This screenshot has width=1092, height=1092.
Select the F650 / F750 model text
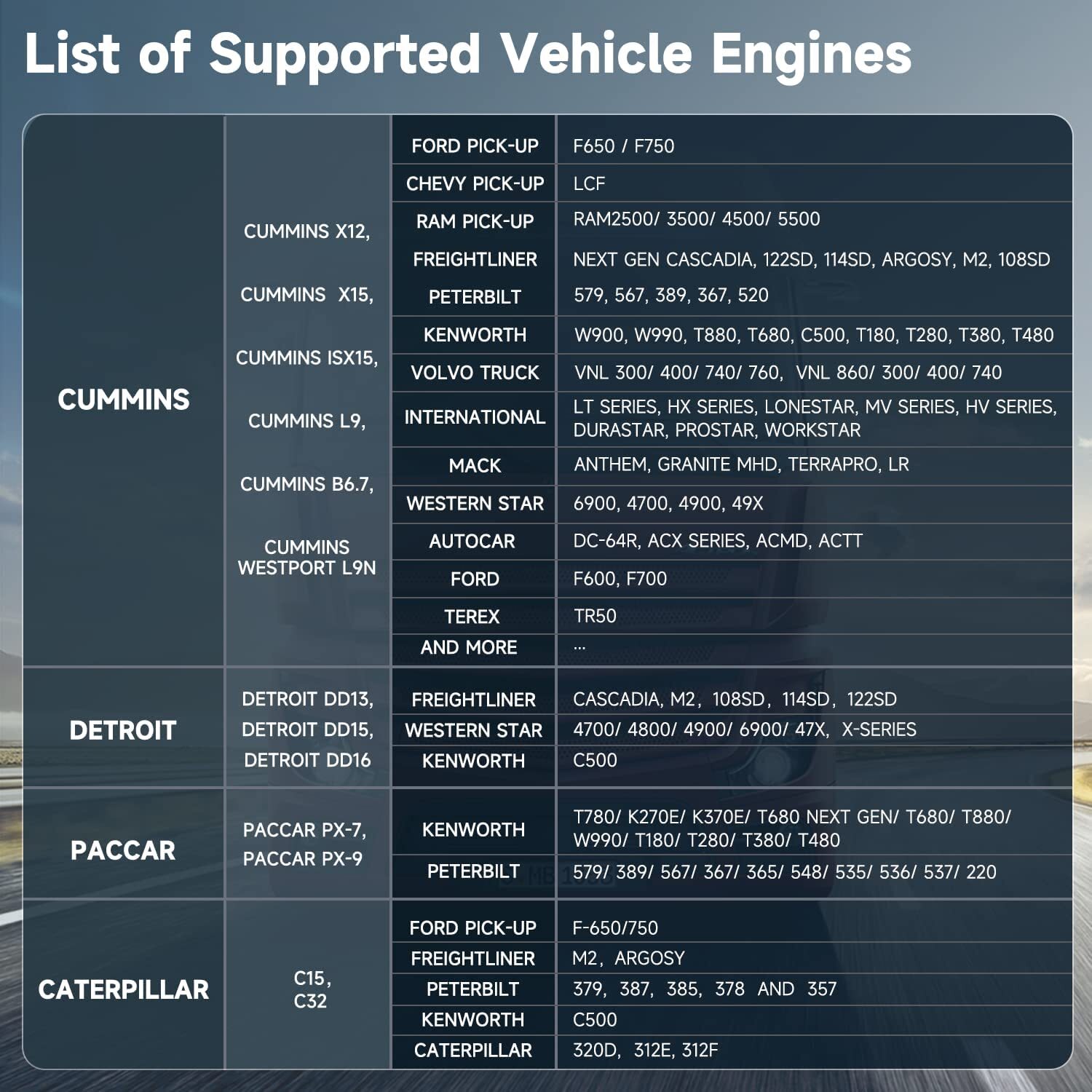click(x=624, y=146)
